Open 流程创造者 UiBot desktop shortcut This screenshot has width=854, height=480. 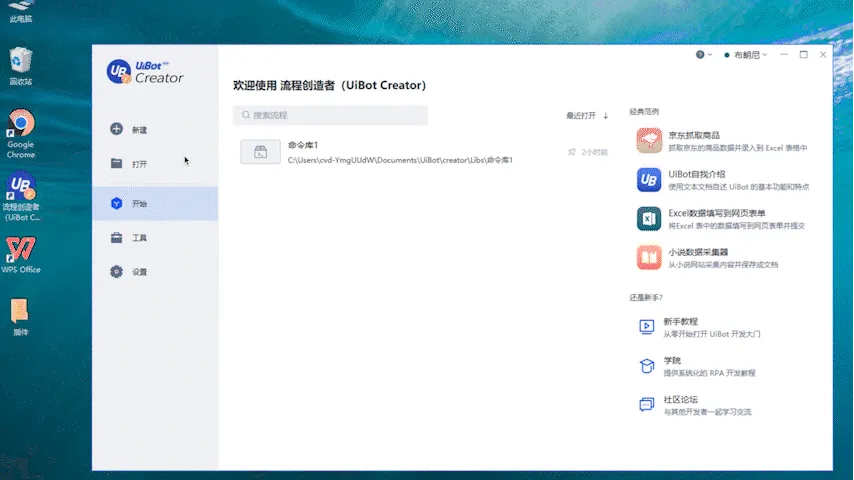point(21,197)
